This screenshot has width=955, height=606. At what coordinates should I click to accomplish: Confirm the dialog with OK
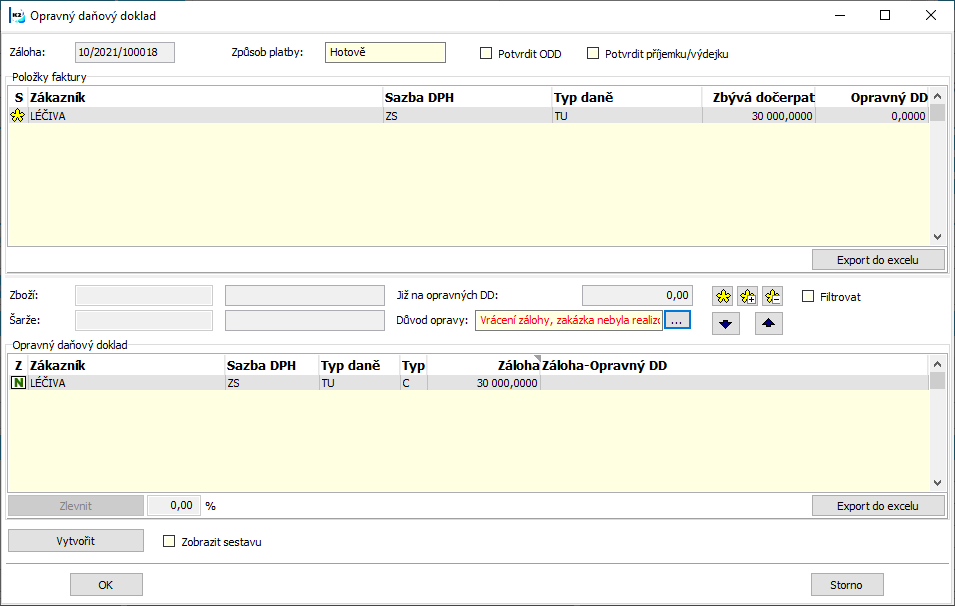coord(106,585)
